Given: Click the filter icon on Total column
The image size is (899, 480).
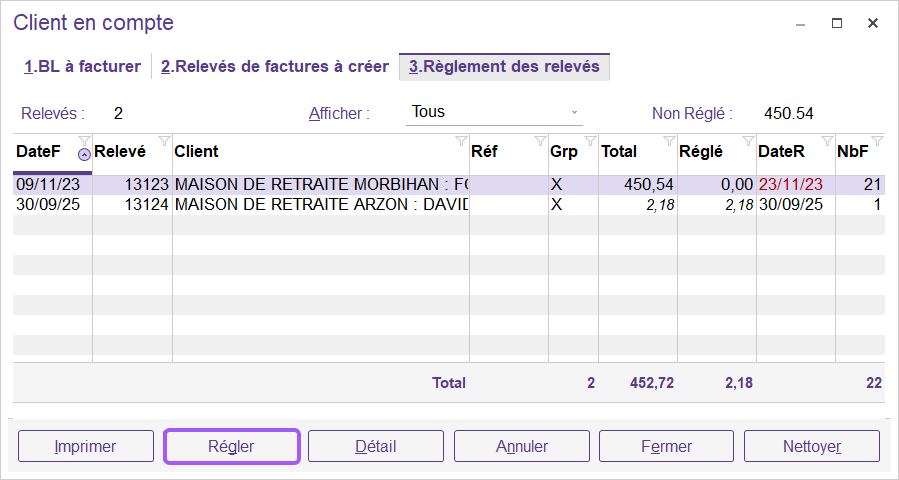Looking at the screenshot, I should point(669,140).
